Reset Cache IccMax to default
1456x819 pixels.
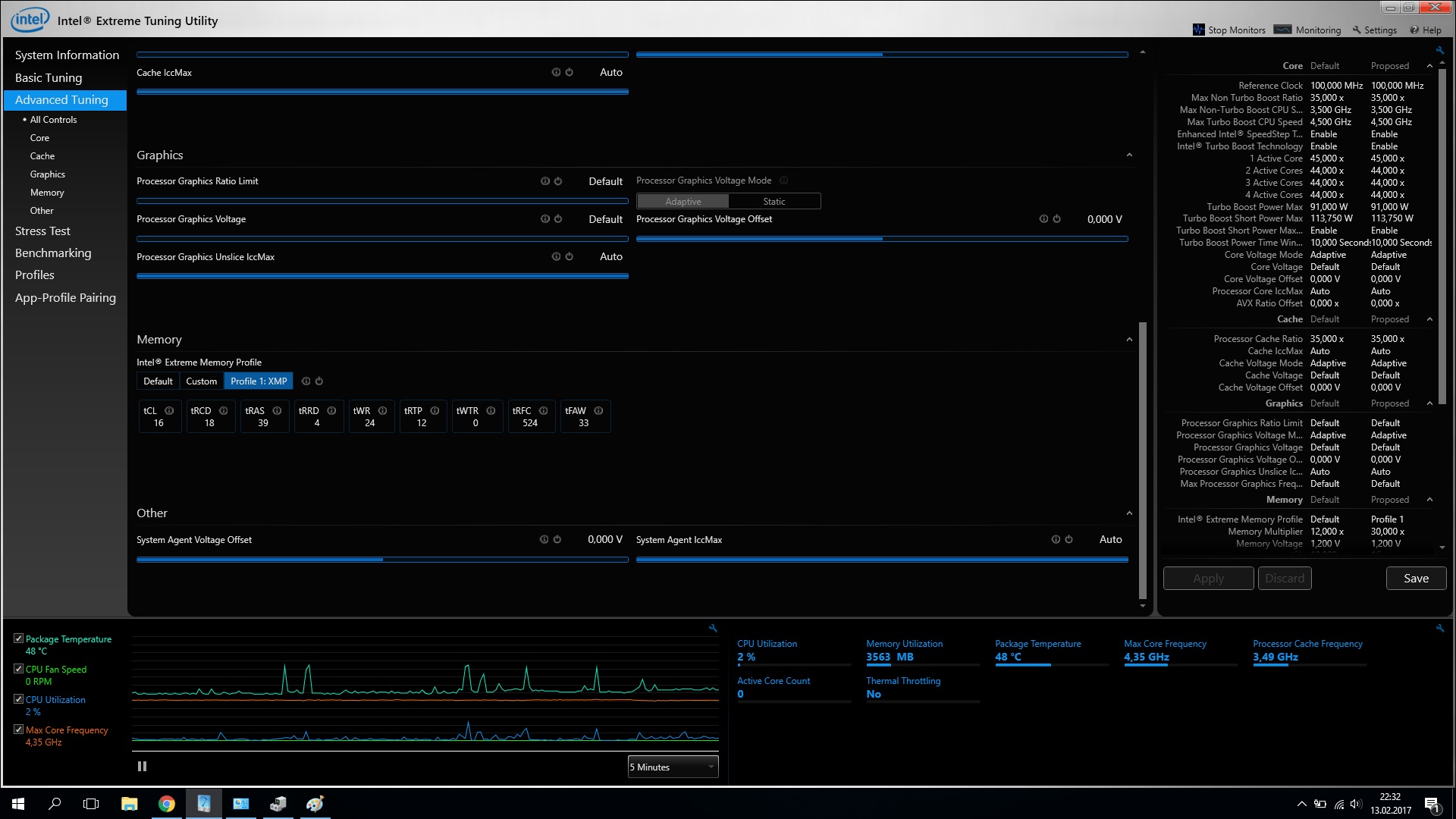click(569, 72)
